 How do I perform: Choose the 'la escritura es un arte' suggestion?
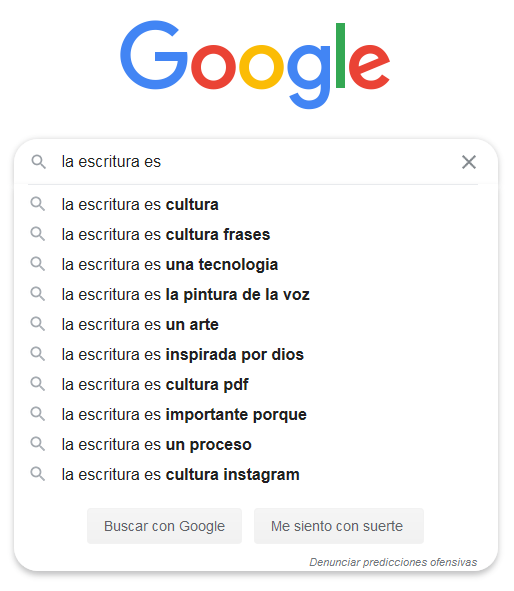click(x=256, y=325)
